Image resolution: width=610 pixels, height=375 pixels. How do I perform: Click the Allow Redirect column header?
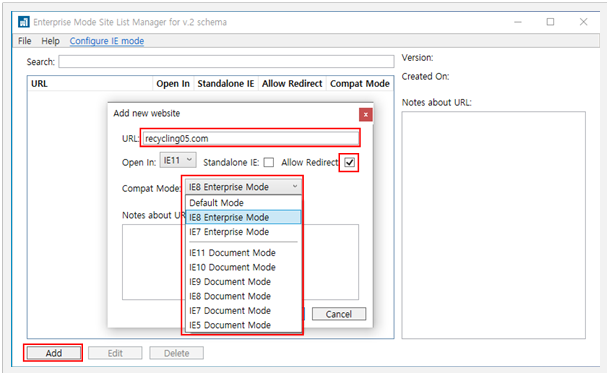292,84
